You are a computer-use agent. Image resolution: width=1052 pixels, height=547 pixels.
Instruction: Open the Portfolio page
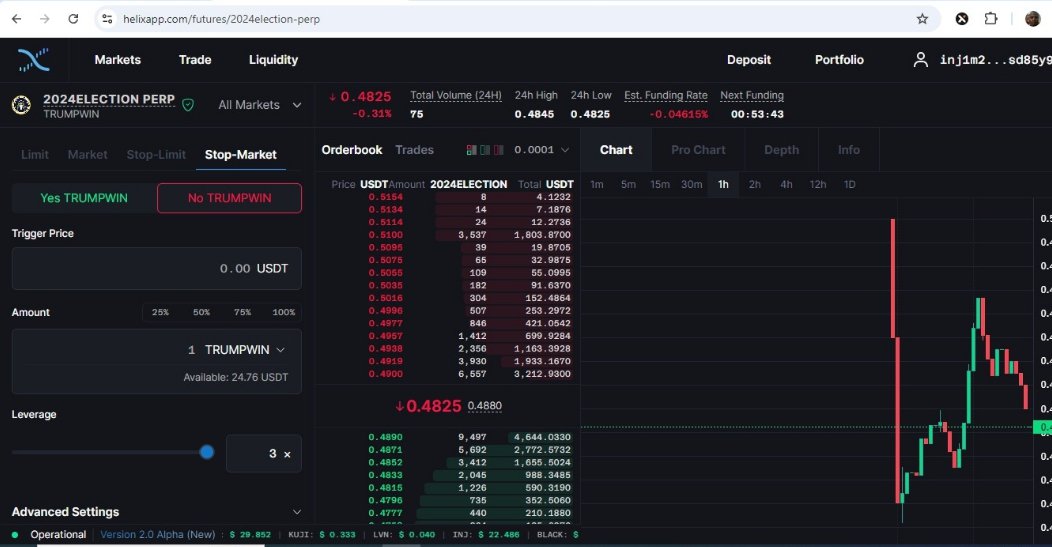coord(839,60)
